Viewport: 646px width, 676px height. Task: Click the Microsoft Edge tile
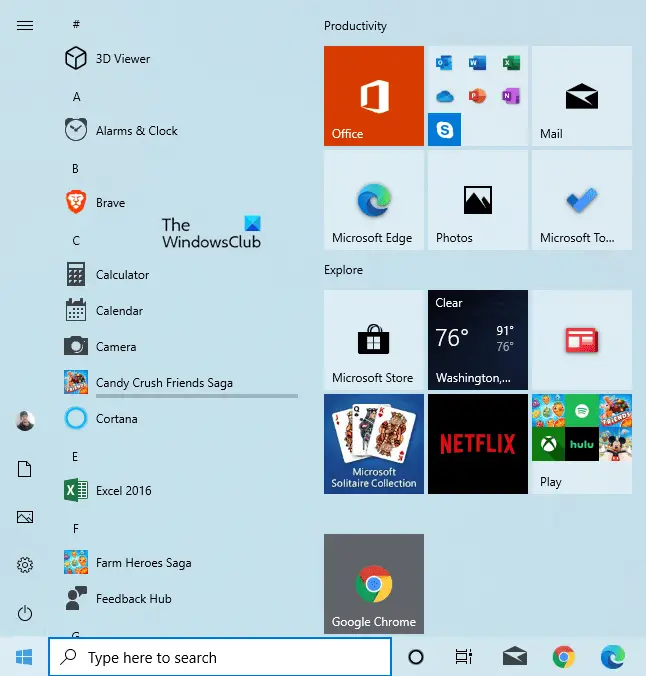tap(373, 200)
